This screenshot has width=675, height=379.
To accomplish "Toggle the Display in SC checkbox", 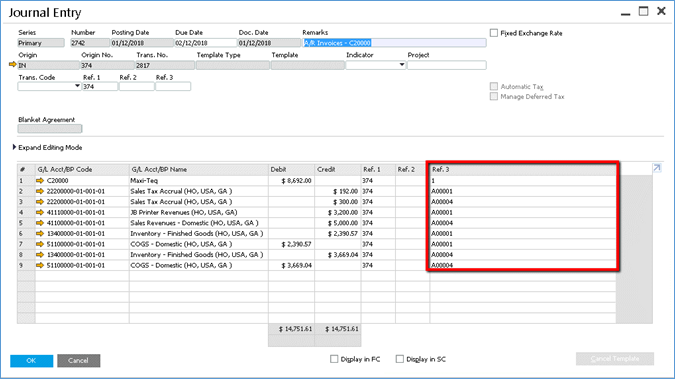I will click(x=400, y=359).
